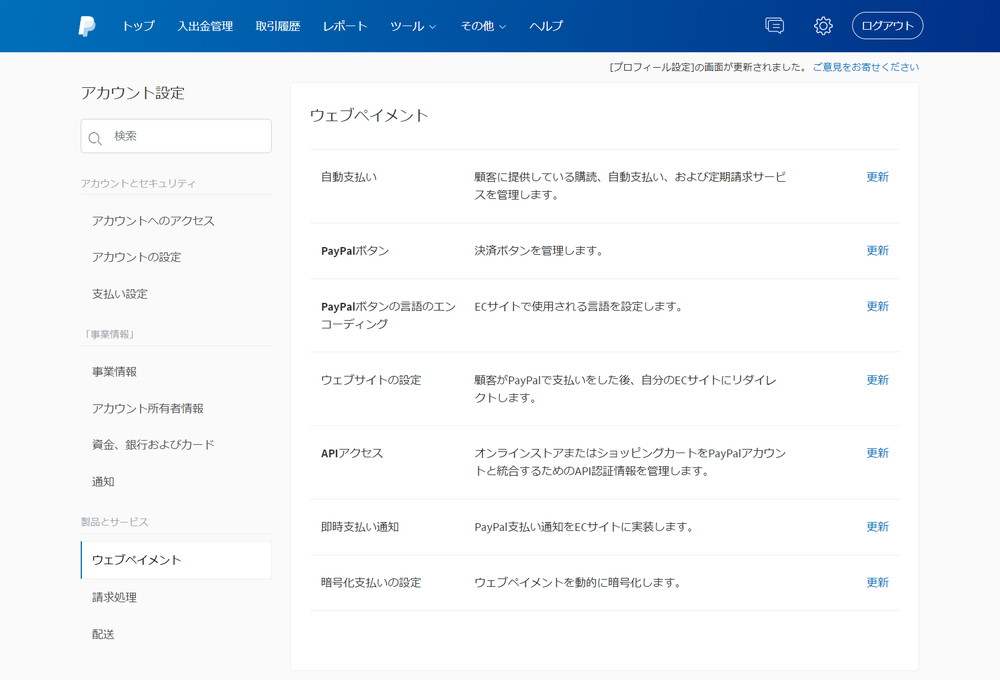Image resolution: width=1000 pixels, height=680 pixels.
Task: Click 更新 for APIアクセス
Action: [x=877, y=453]
